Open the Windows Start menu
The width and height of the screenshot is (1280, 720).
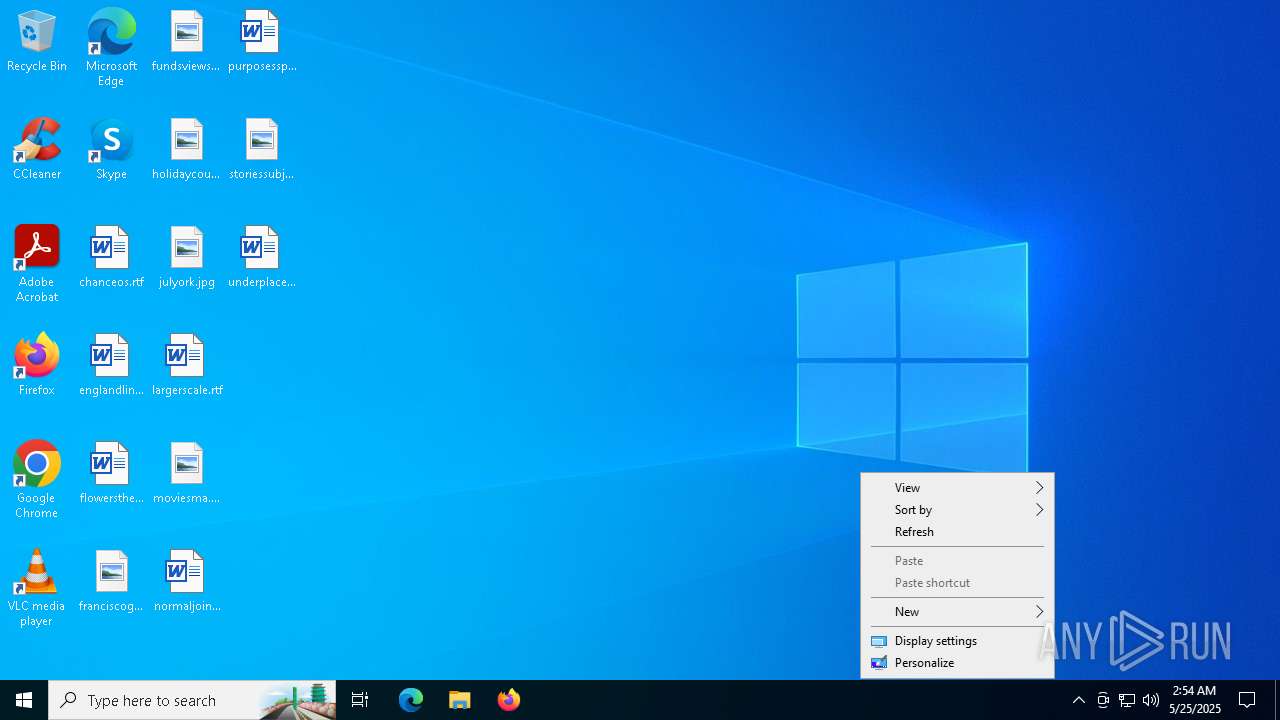tap(24, 700)
